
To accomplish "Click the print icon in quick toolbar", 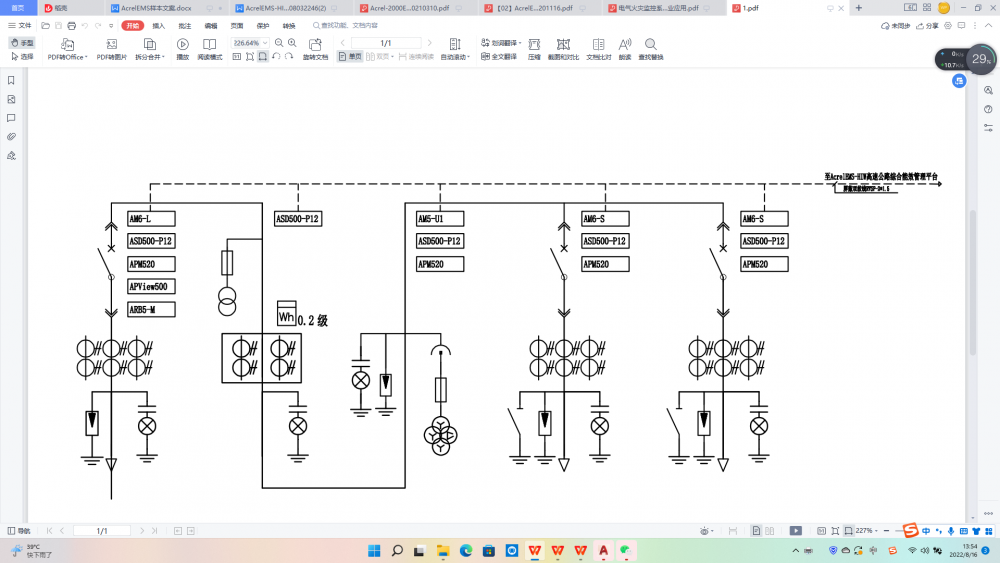I will pyautogui.click(x=71, y=26).
